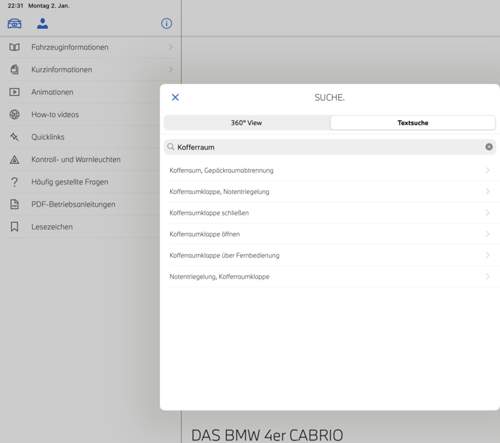Click the SUCHE dialog title
The width and height of the screenshot is (500, 443).
pos(329,97)
